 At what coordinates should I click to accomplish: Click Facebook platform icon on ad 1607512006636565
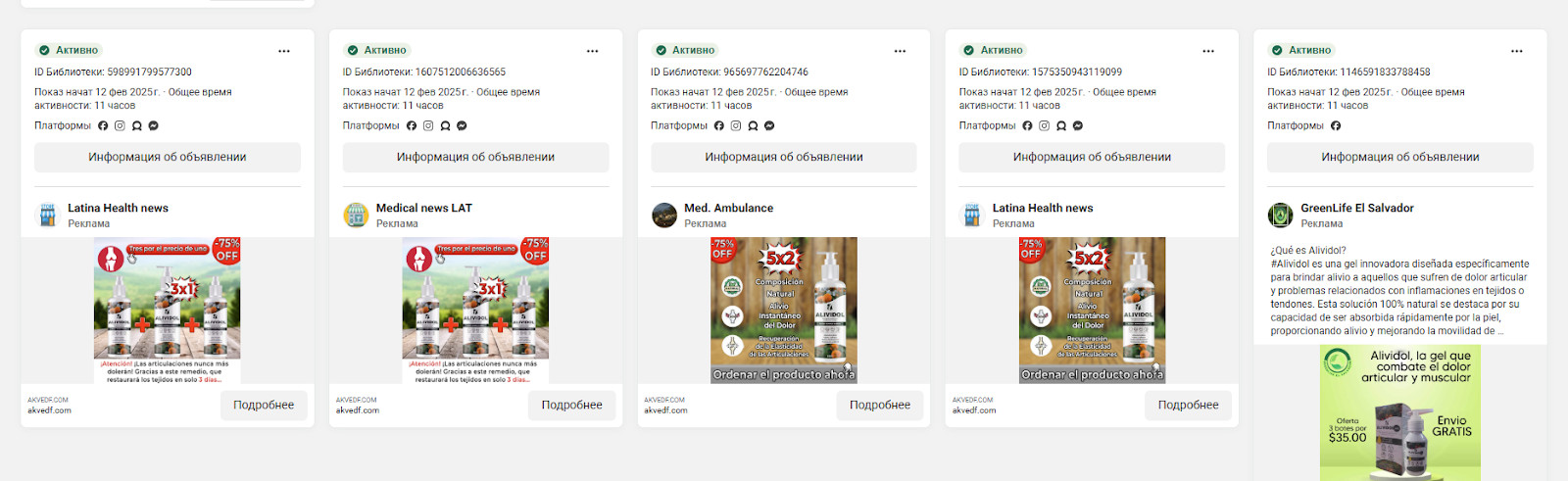[x=412, y=125]
